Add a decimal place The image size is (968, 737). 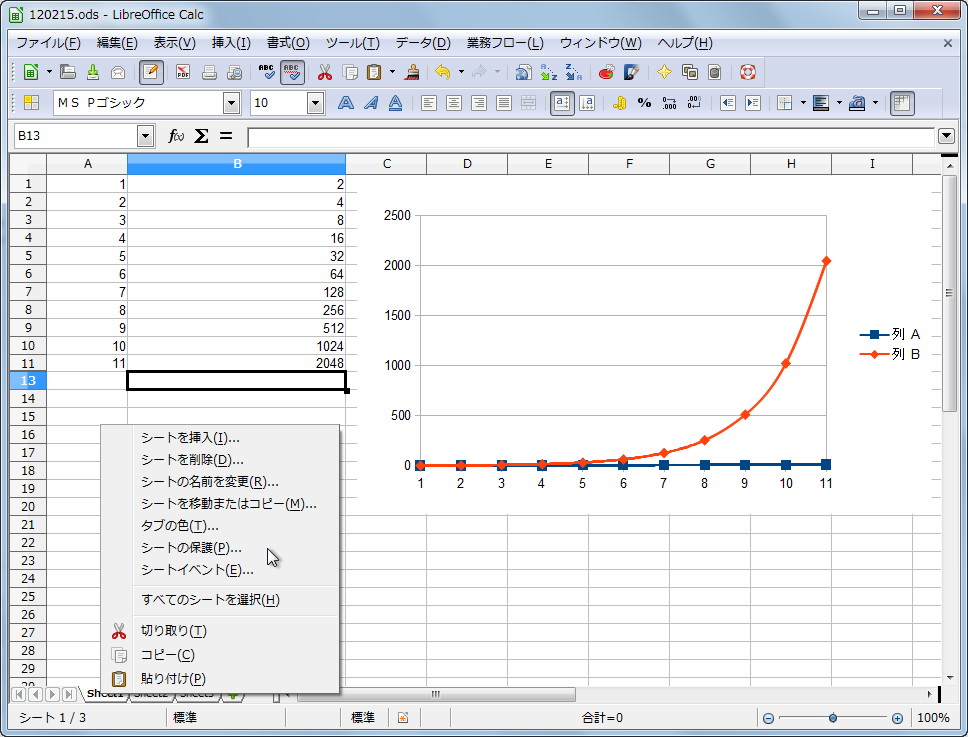coord(669,102)
